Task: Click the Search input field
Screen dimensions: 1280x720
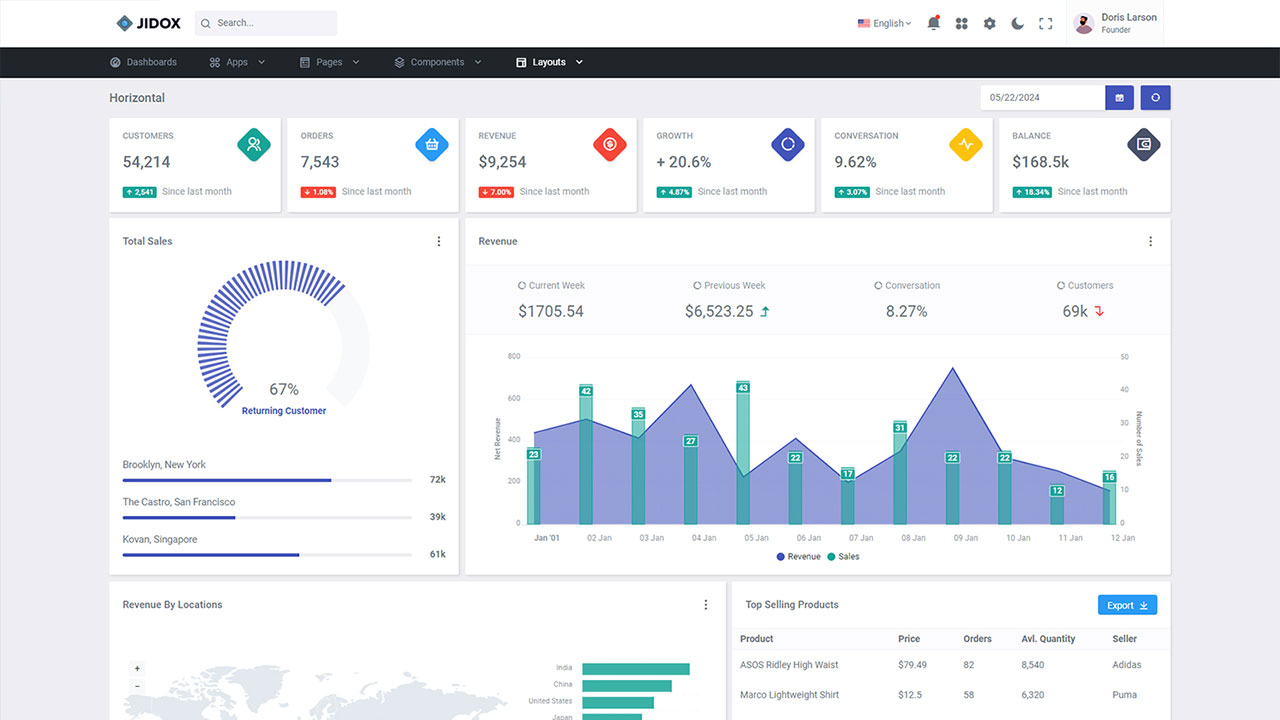Action: coord(266,23)
